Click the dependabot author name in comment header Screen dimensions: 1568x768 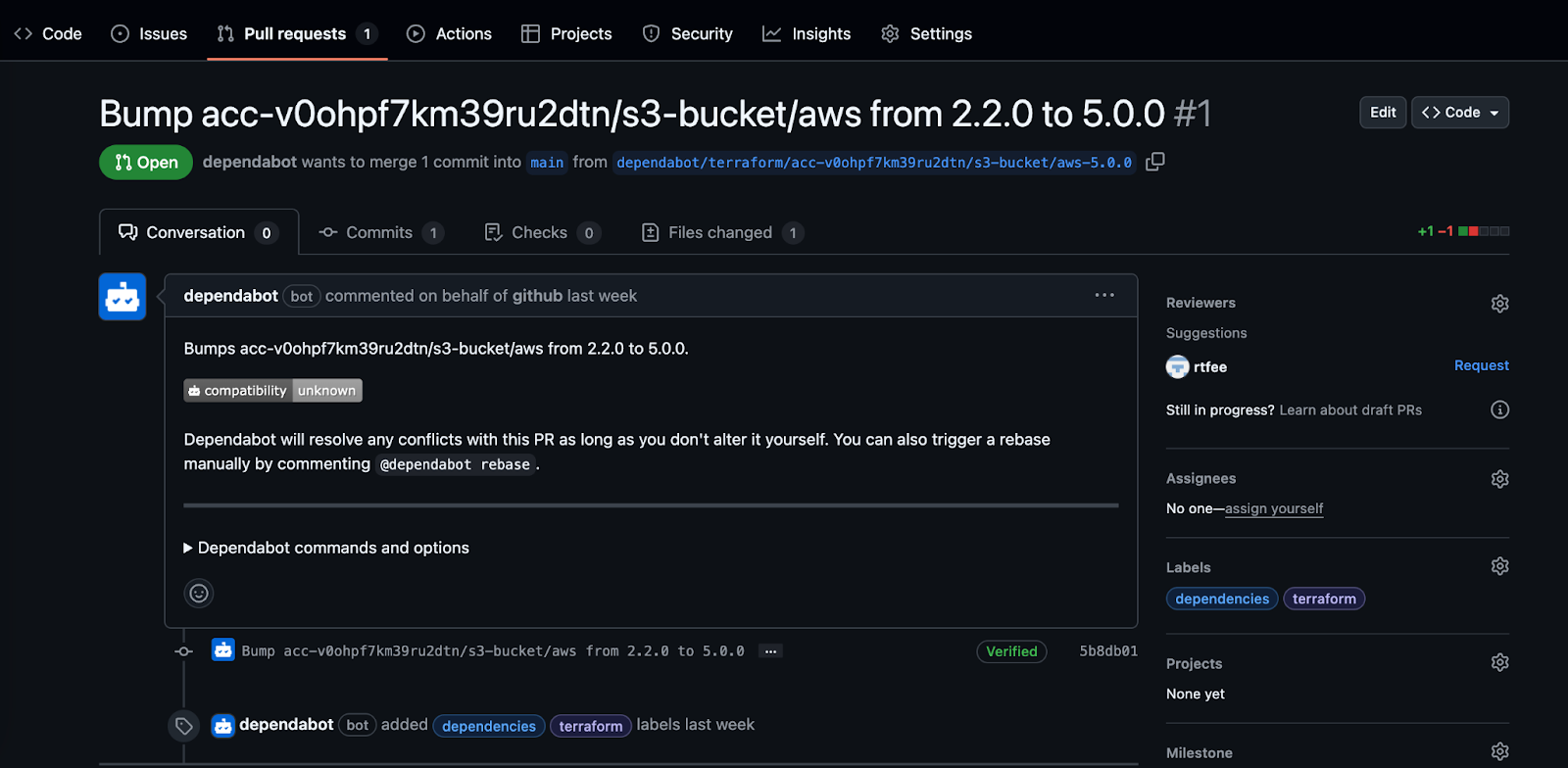point(230,296)
